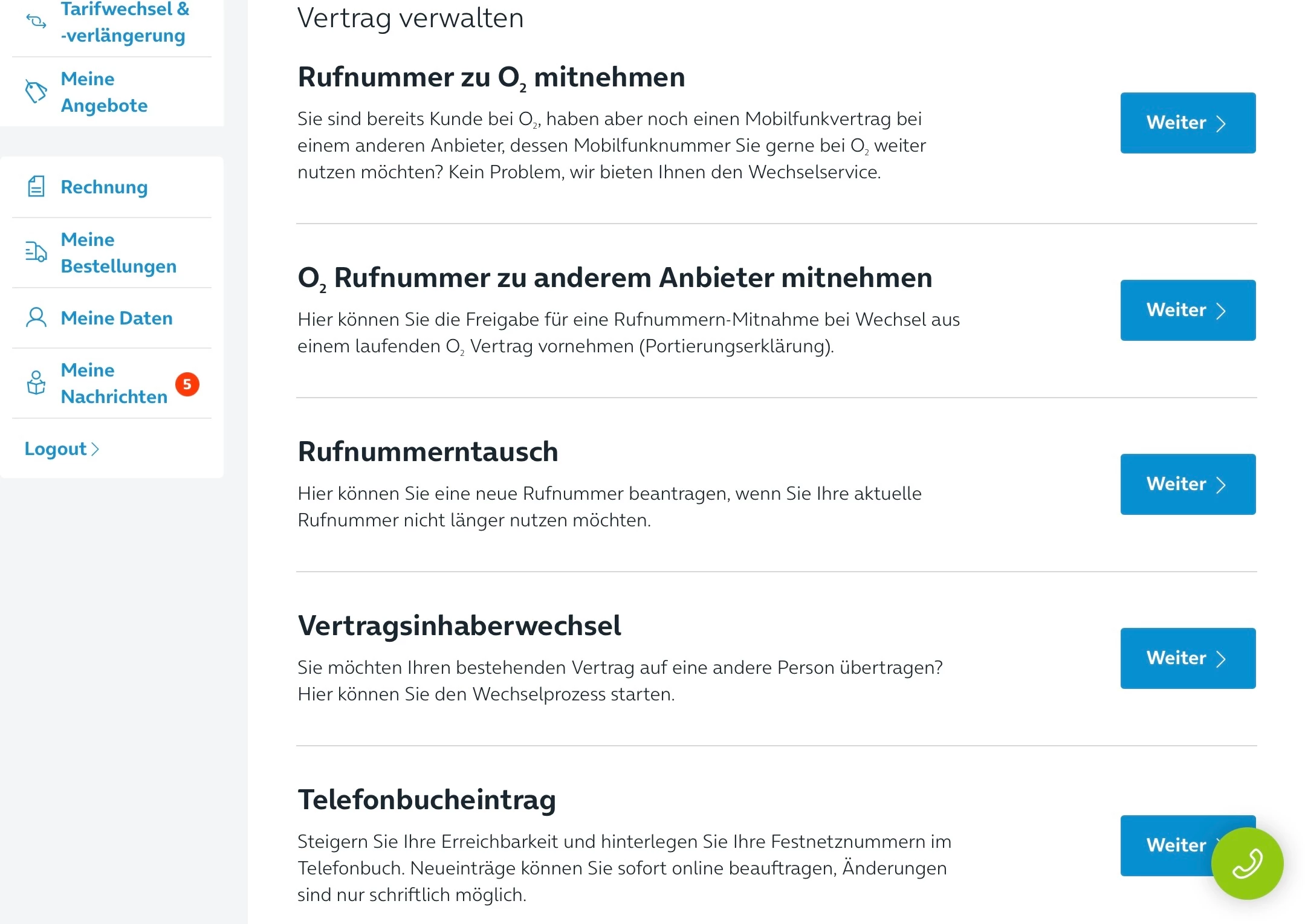Viewport: 1305px width, 924px height.
Task: Click the Meine Nachrichten mailbox icon
Action: (36, 383)
